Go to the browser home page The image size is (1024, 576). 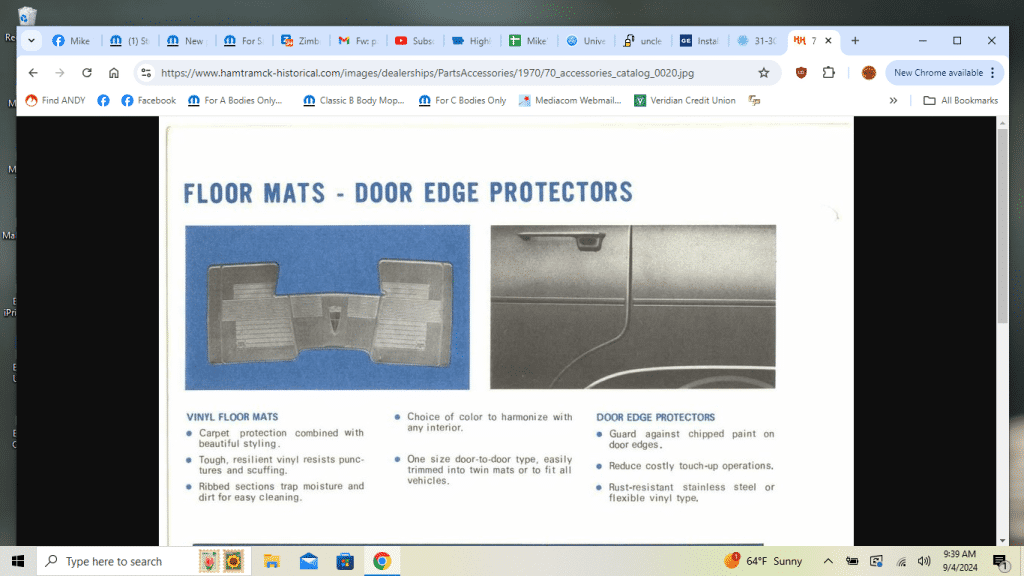pyautogui.click(x=114, y=73)
